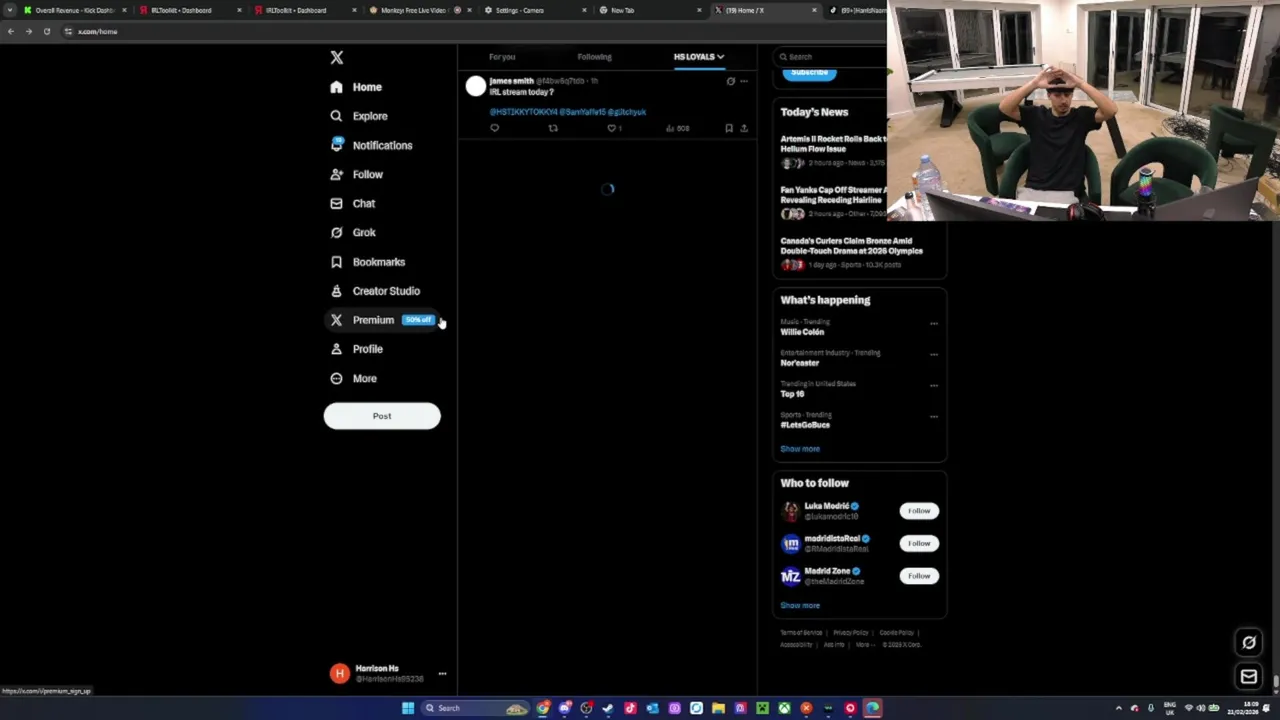This screenshot has height=720, width=1280.
Task: Show more under What's happening
Action: pyautogui.click(x=800, y=449)
